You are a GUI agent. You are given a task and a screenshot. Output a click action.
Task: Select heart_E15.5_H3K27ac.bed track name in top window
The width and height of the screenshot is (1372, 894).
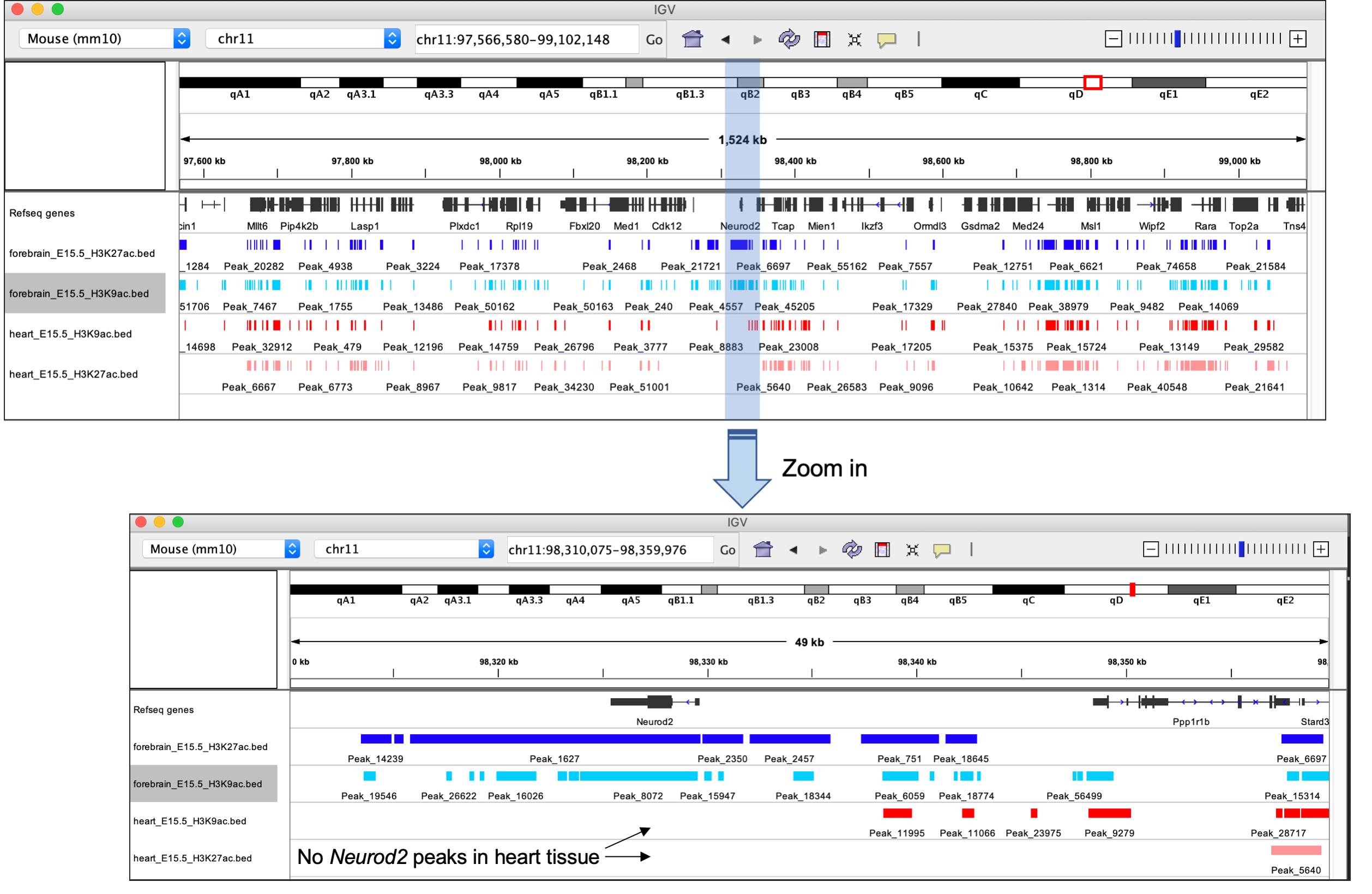74,374
